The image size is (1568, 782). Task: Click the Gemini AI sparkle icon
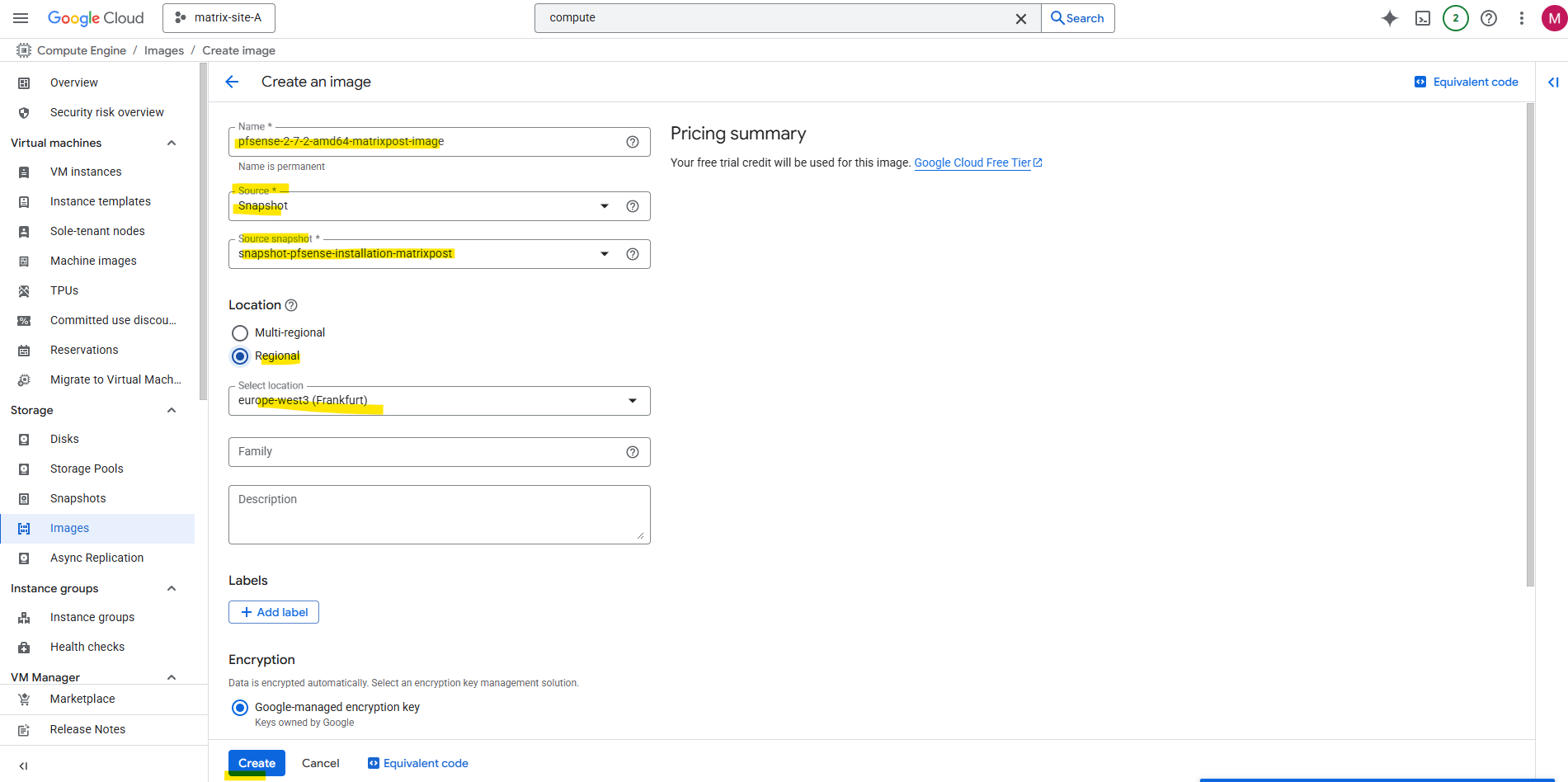point(1390,18)
